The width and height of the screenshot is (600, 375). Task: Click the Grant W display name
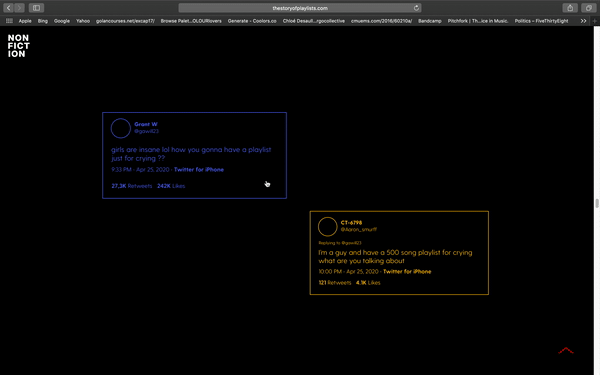tap(146, 124)
